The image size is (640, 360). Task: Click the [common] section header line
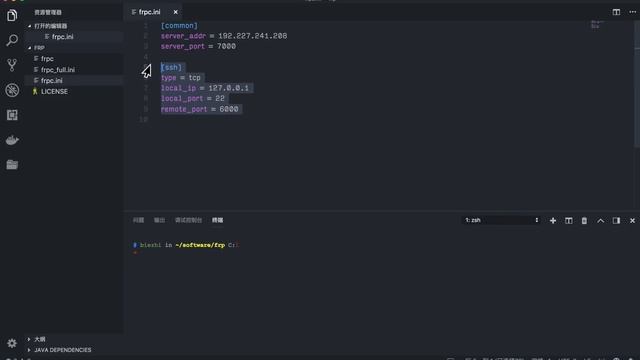179,26
